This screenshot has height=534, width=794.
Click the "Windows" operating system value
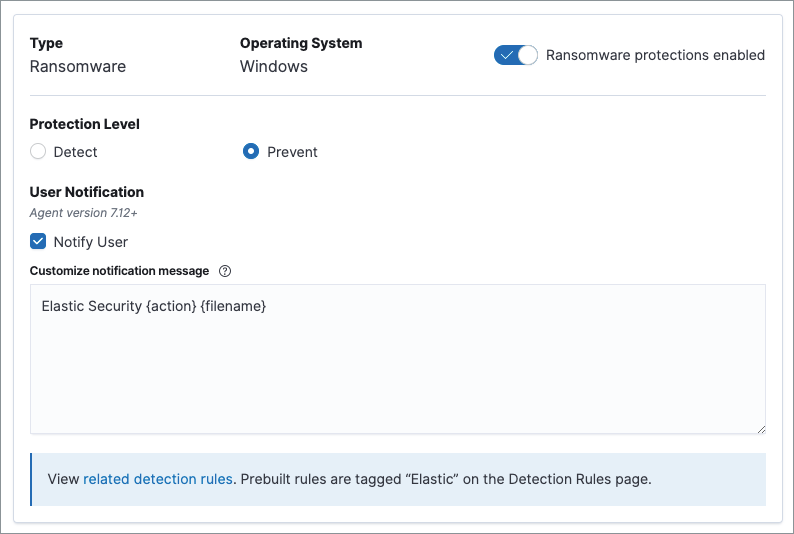(x=274, y=67)
